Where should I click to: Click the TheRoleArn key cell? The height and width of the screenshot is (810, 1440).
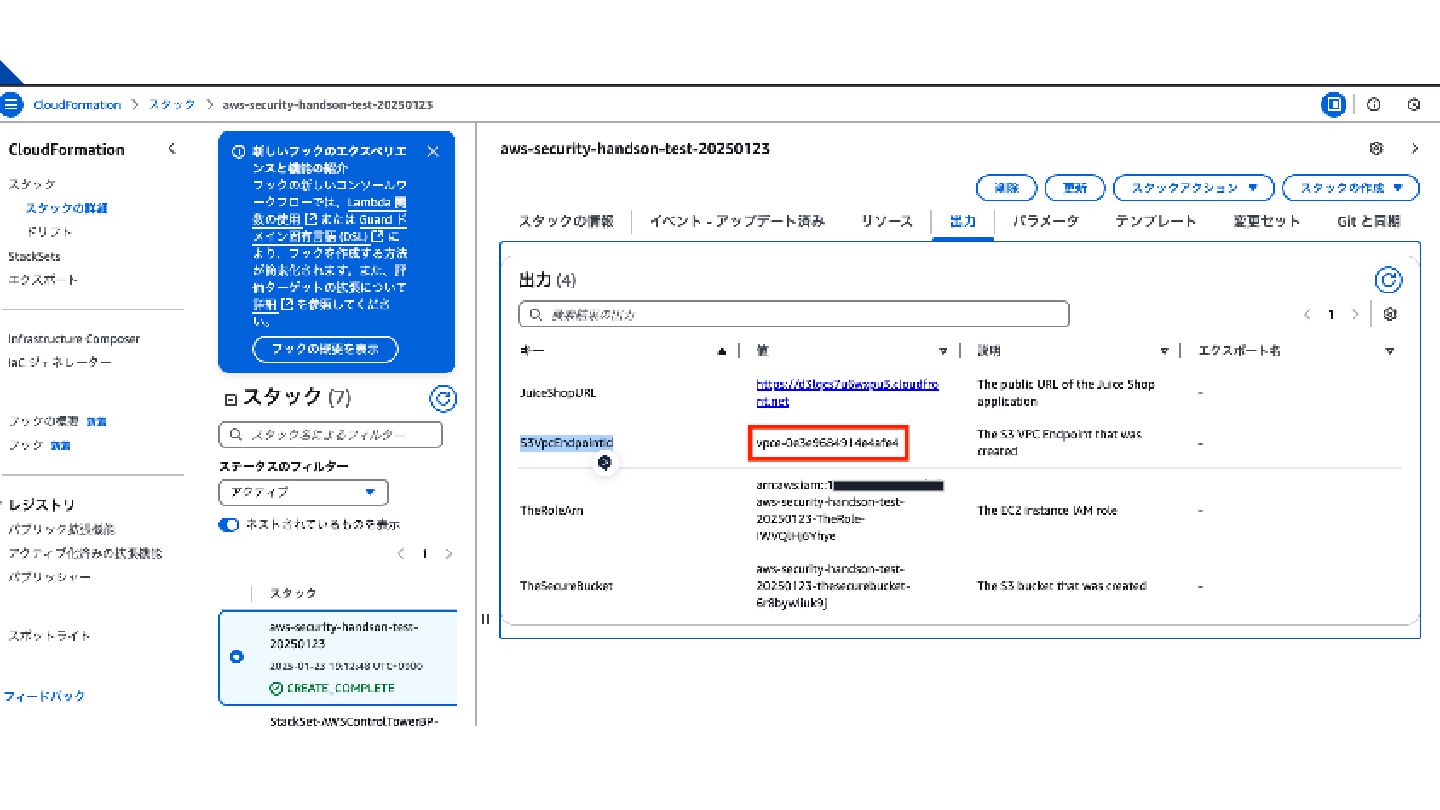click(551, 510)
